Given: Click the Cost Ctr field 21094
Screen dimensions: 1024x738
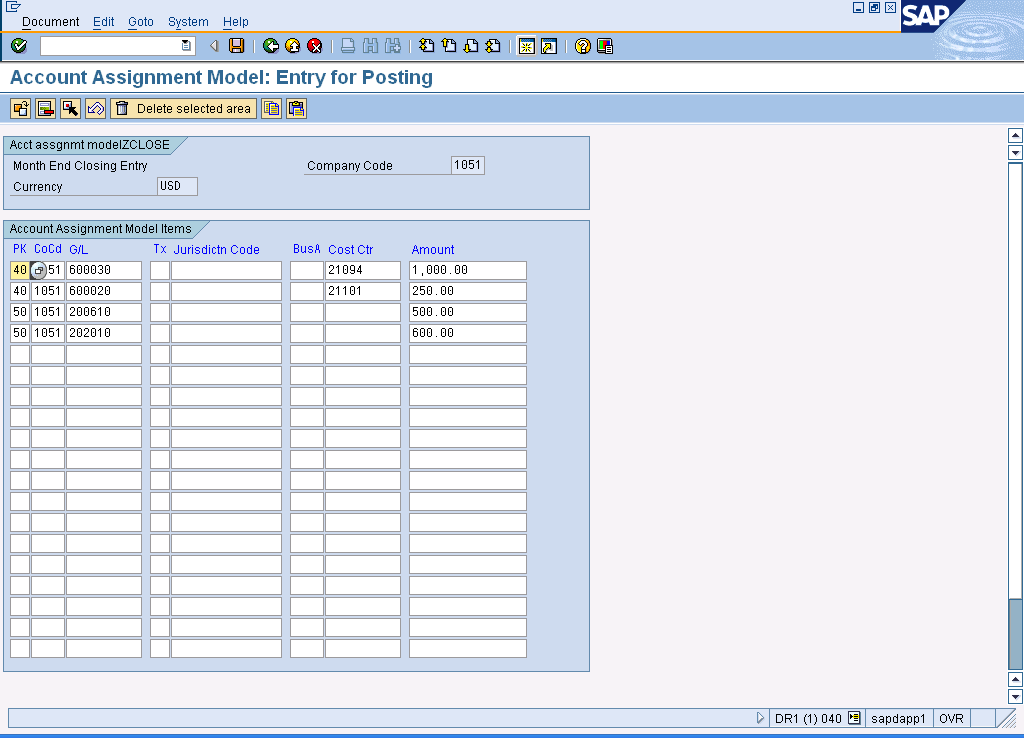Looking at the screenshot, I should point(363,270).
